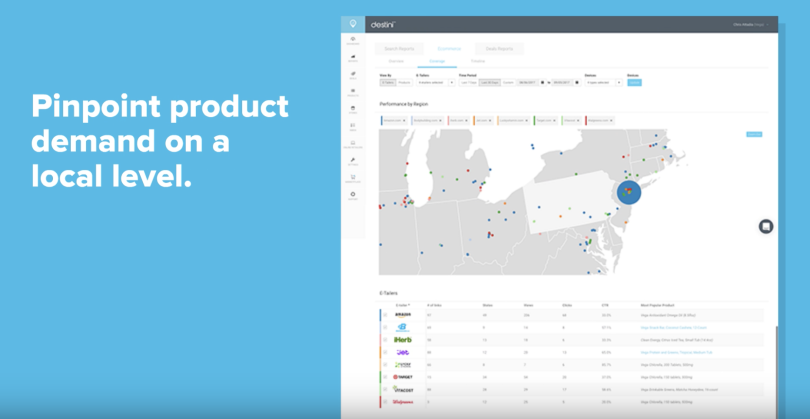Image resolution: width=810 pixels, height=419 pixels.
Task: Open the Deals sidebar icon
Action: point(353,75)
